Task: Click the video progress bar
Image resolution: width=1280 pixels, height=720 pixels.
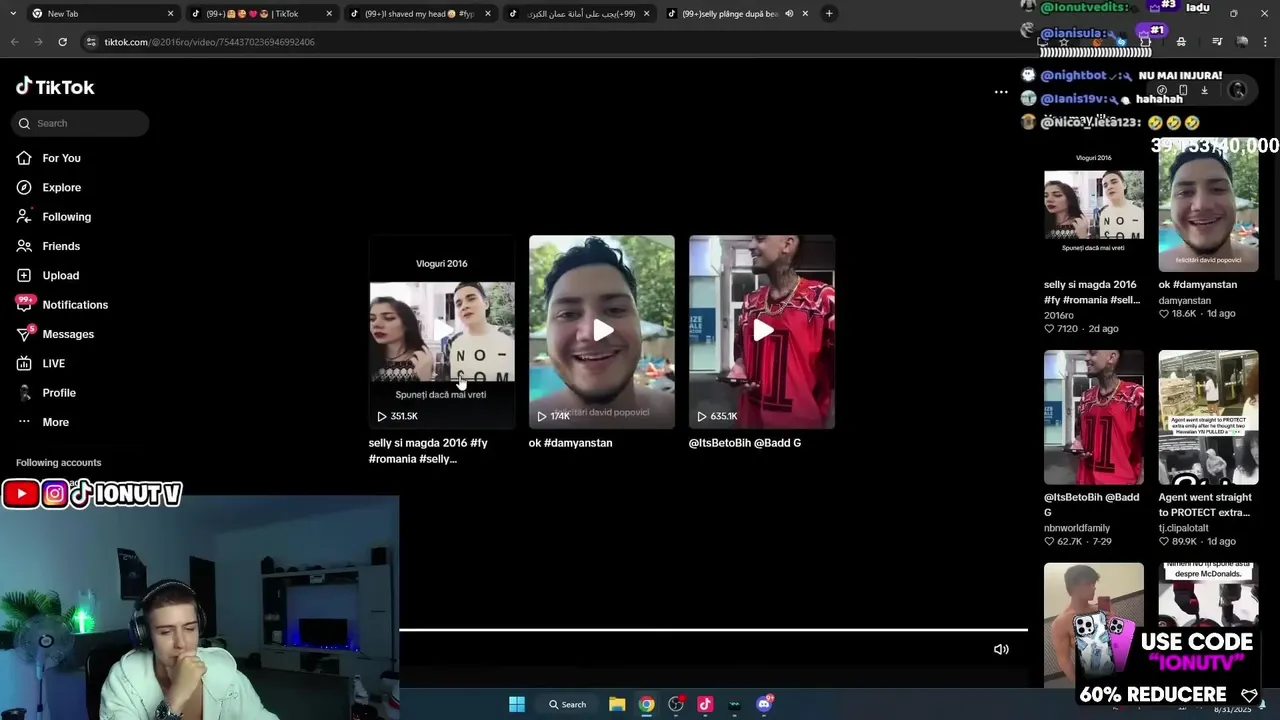Action: coord(713,630)
